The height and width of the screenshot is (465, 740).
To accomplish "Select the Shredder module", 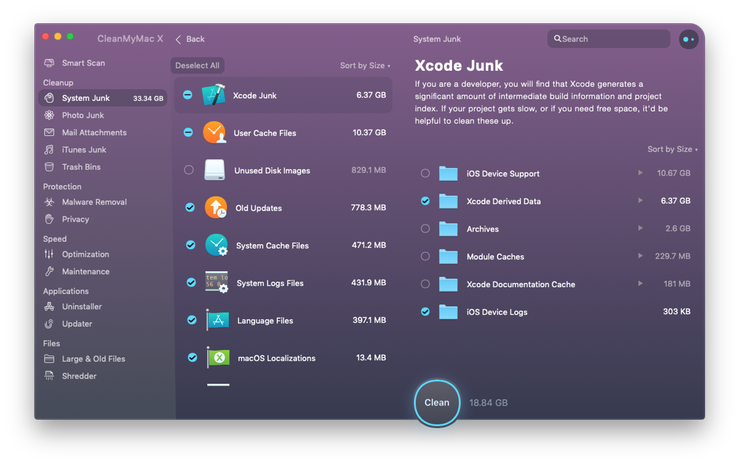I will tap(102, 376).
